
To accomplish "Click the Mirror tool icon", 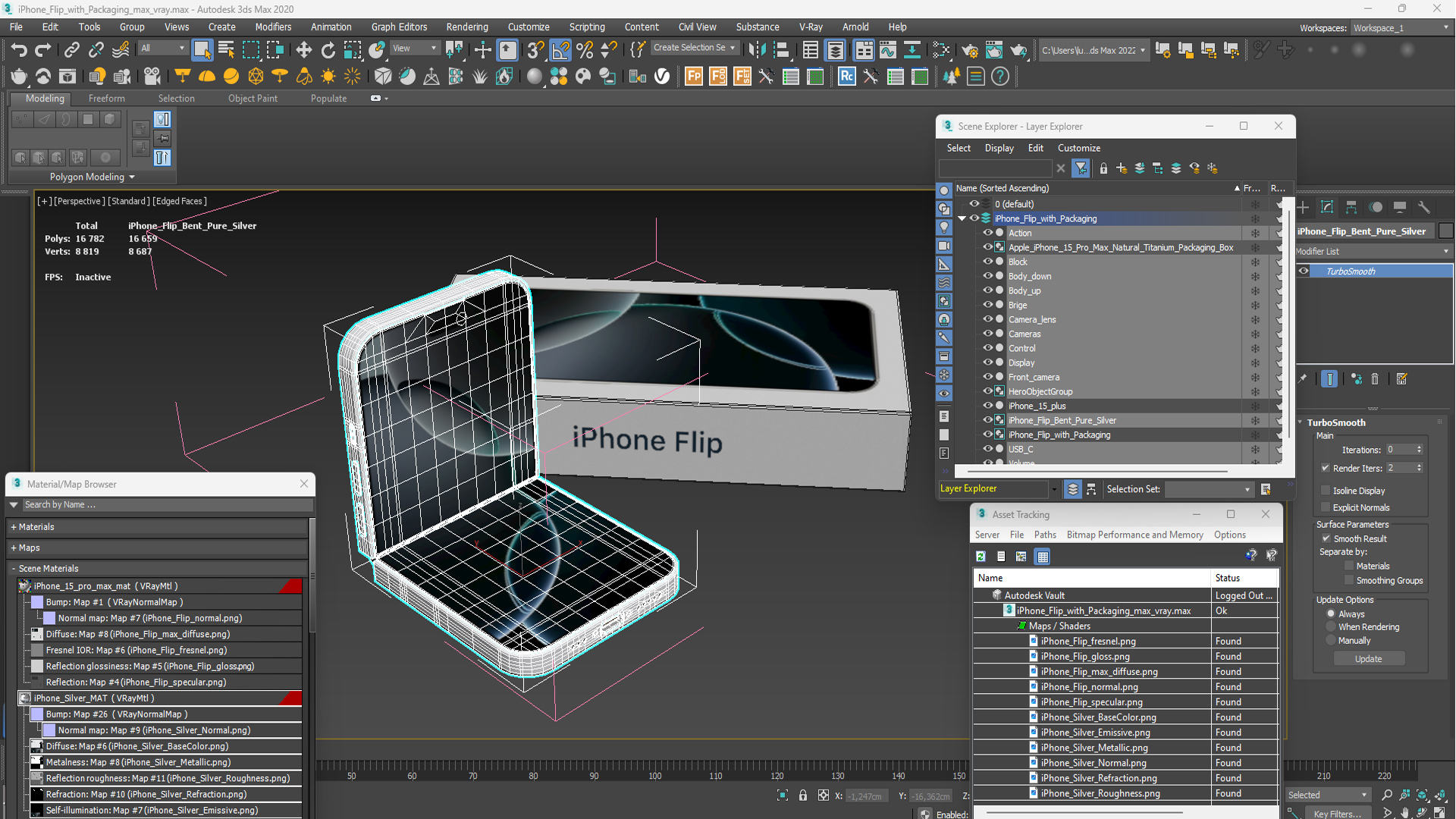I will (x=756, y=50).
